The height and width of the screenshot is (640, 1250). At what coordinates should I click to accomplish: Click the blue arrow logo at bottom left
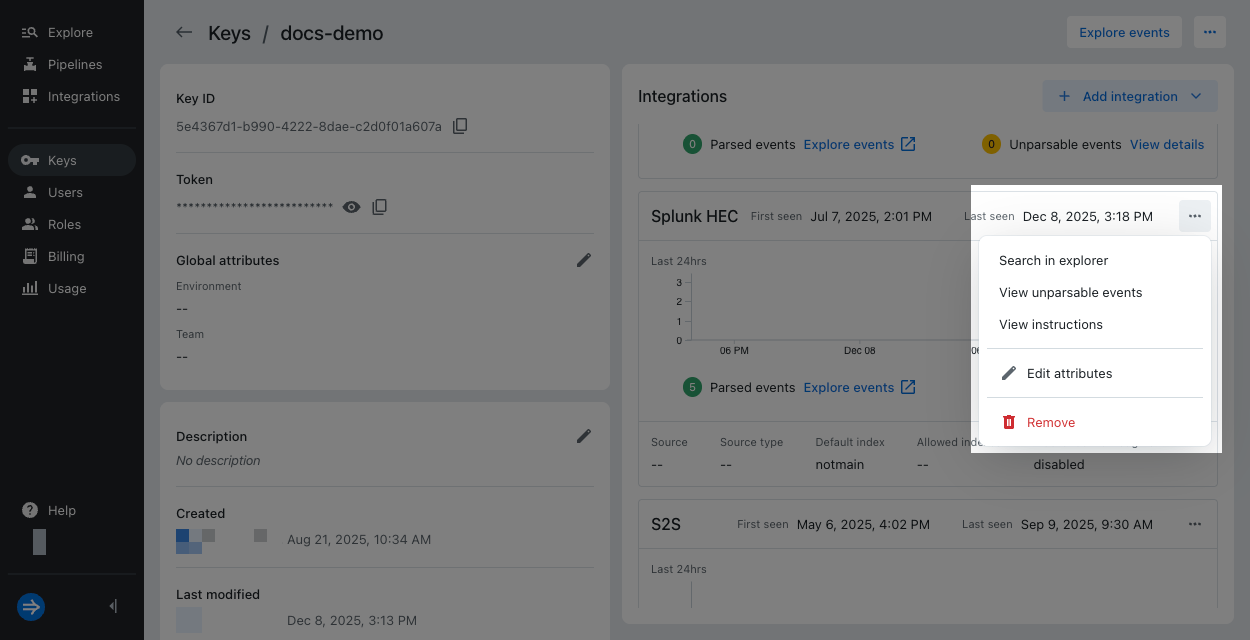[x=31, y=606]
